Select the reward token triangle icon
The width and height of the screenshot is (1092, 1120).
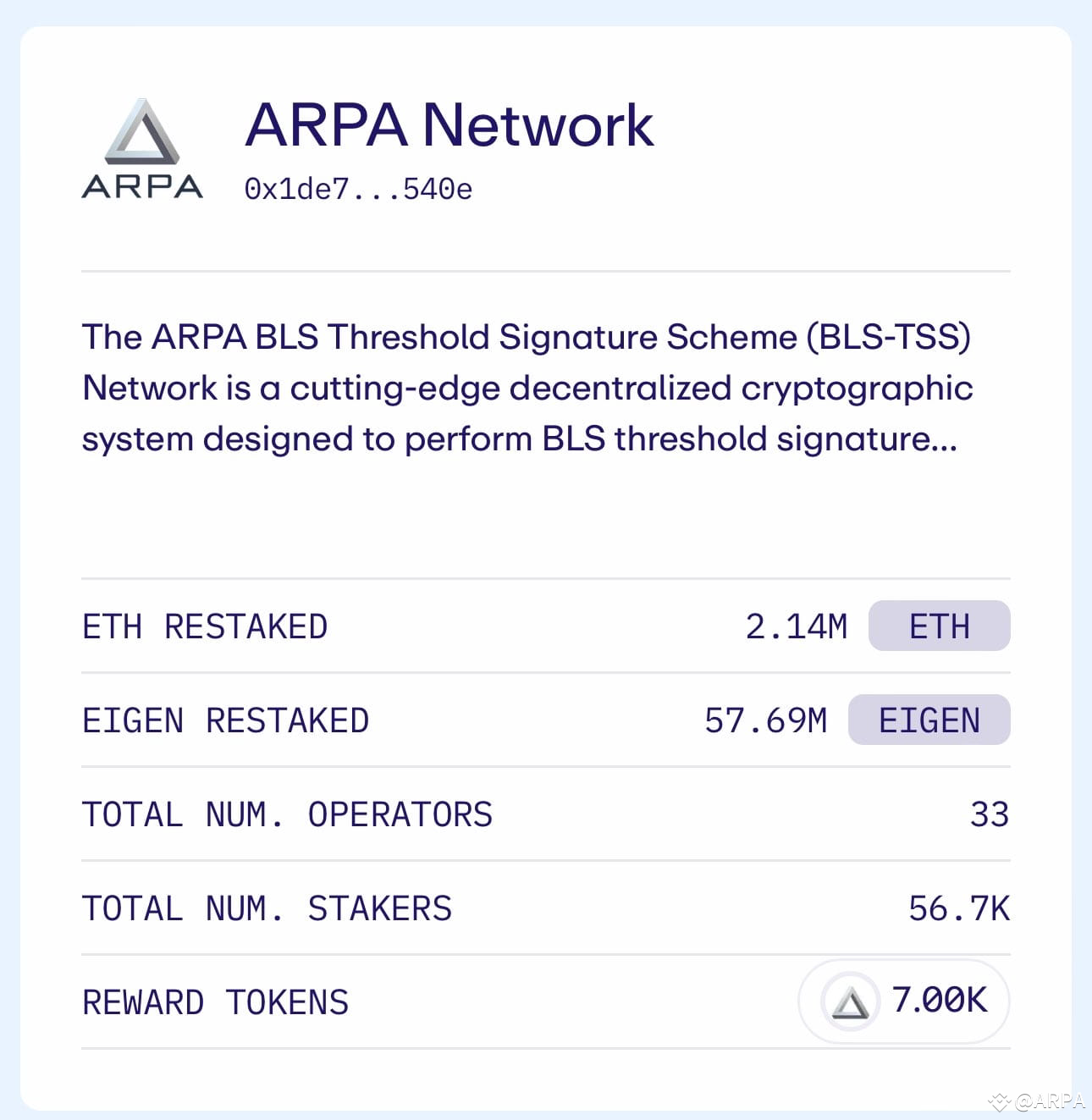point(849,1002)
